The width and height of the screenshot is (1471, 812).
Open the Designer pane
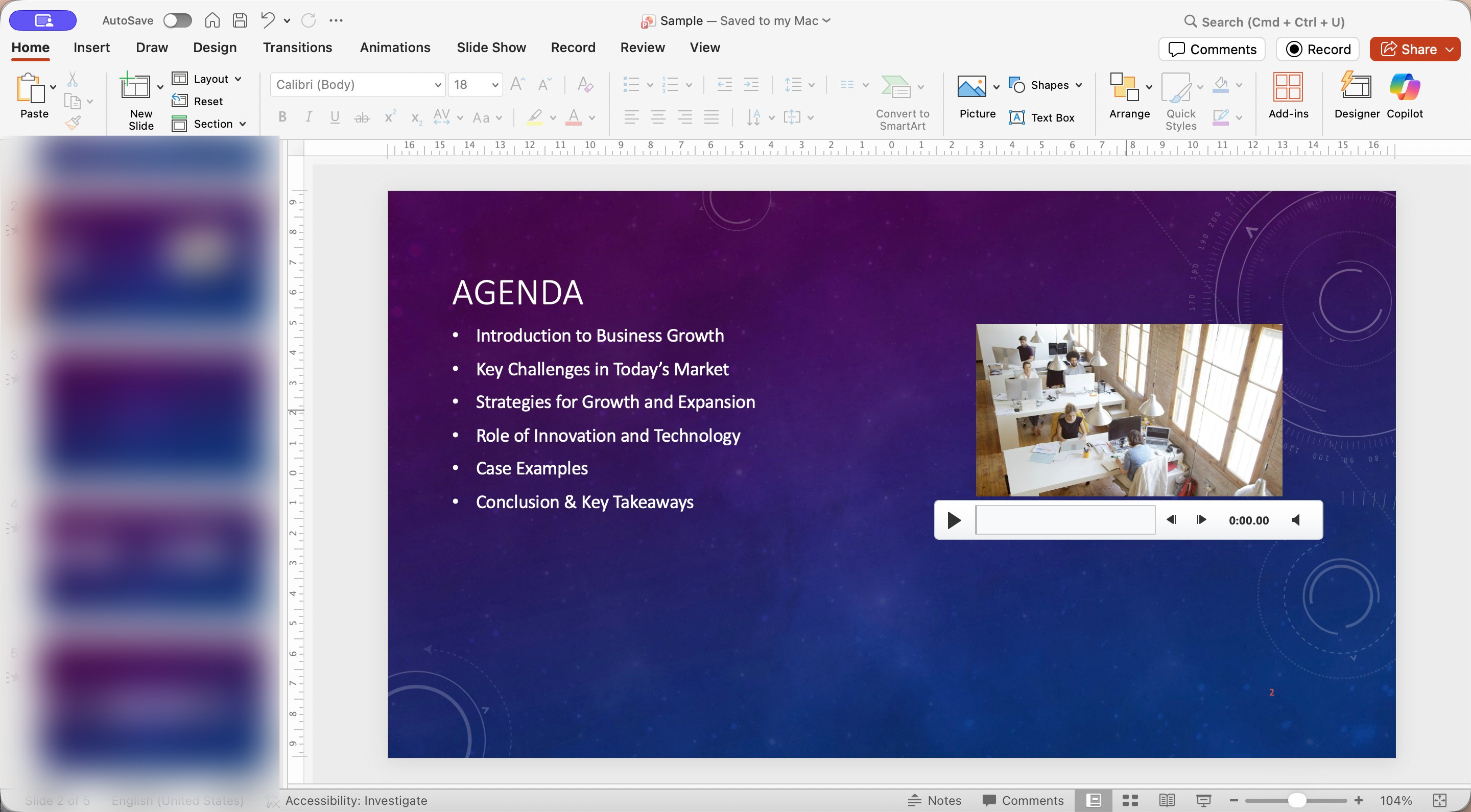tap(1356, 95)
